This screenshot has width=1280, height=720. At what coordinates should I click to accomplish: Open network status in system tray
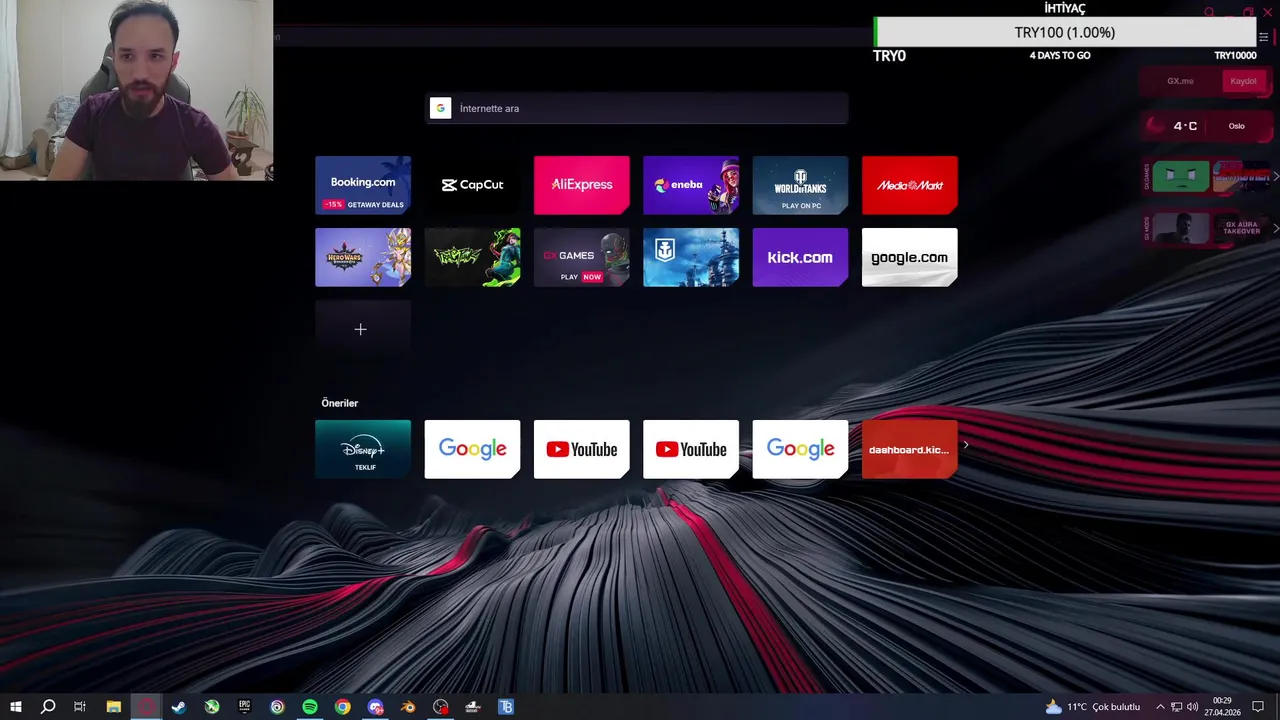1176,707
